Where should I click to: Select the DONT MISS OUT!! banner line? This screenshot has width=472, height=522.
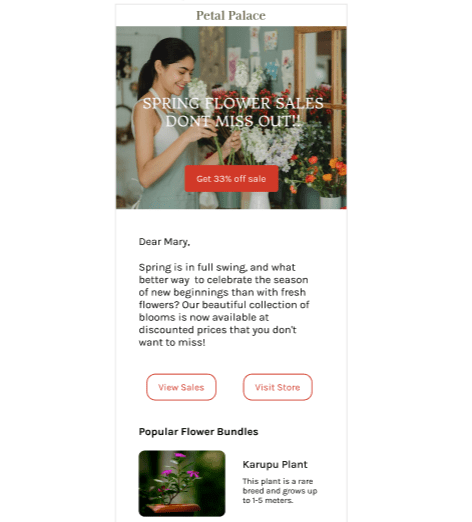(233, 121)
